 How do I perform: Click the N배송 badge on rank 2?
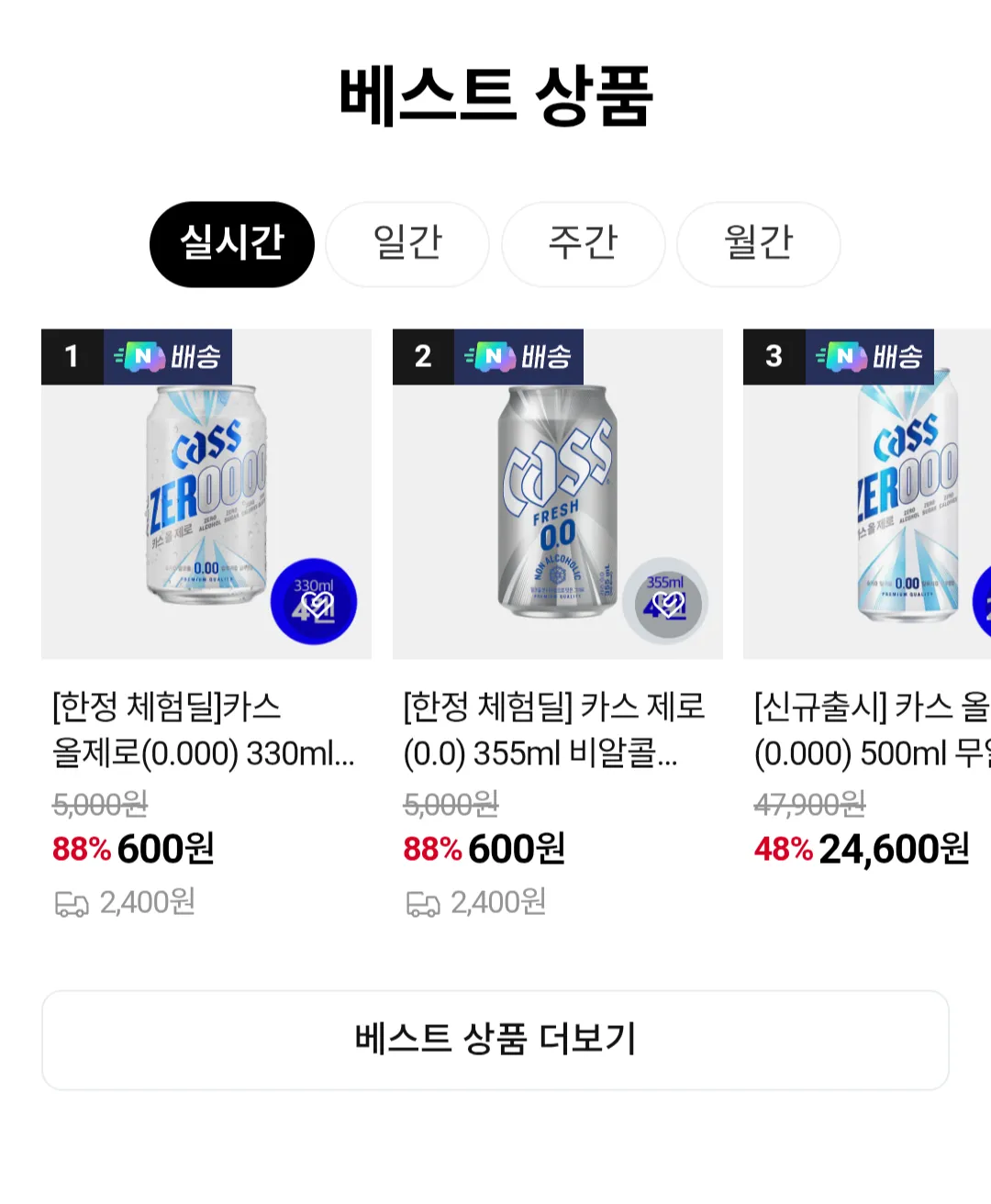(x=518, y=356)
